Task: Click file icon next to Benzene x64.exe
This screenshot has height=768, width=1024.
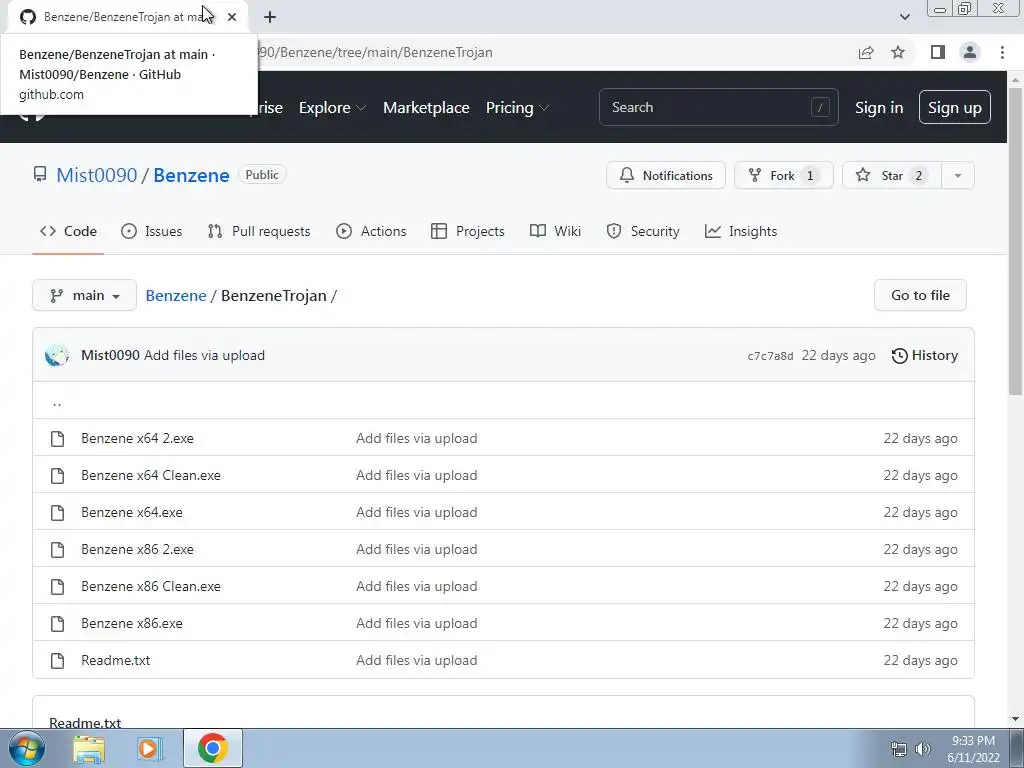Action: [57, 513]
